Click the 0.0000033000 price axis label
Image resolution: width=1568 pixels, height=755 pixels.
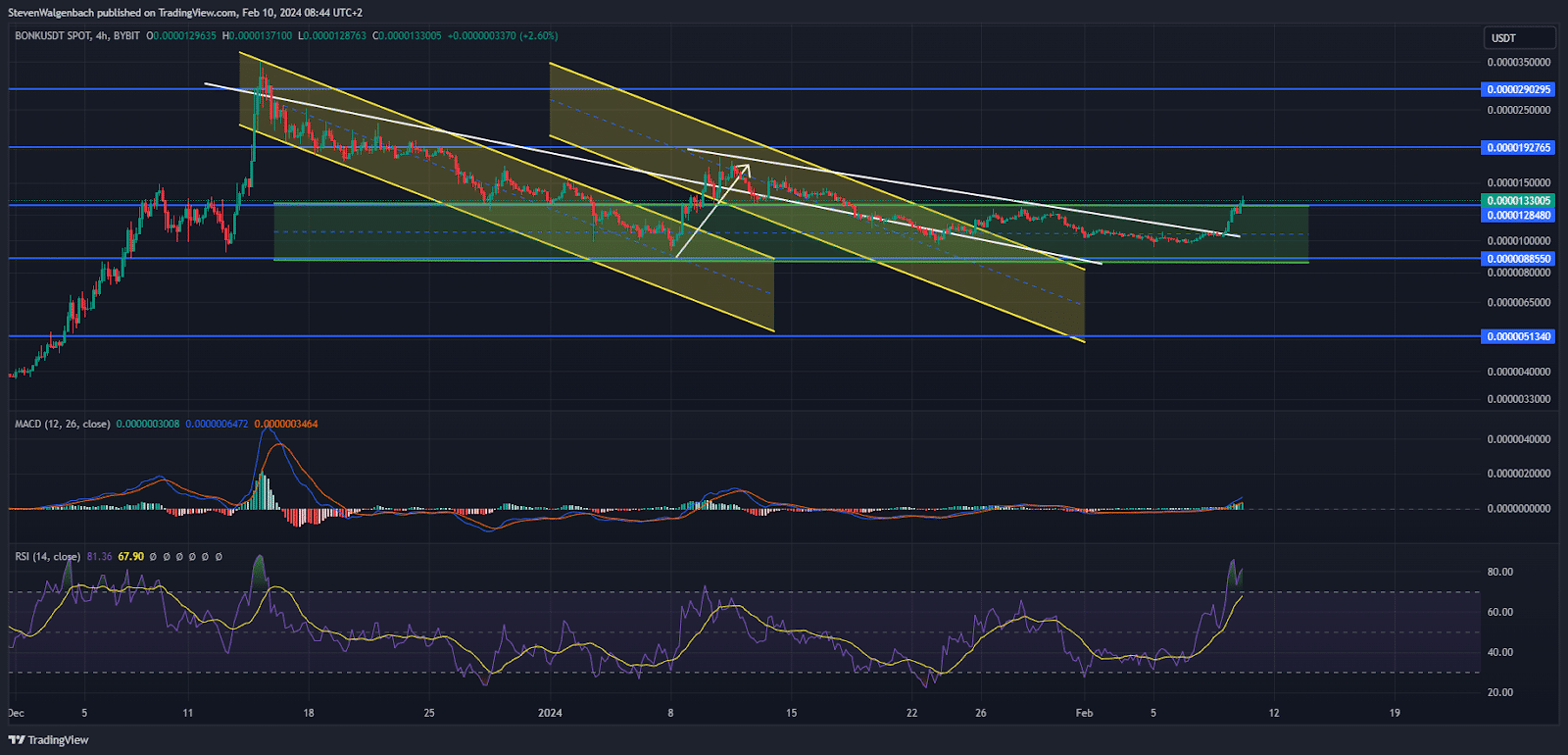pos(1519,399)
